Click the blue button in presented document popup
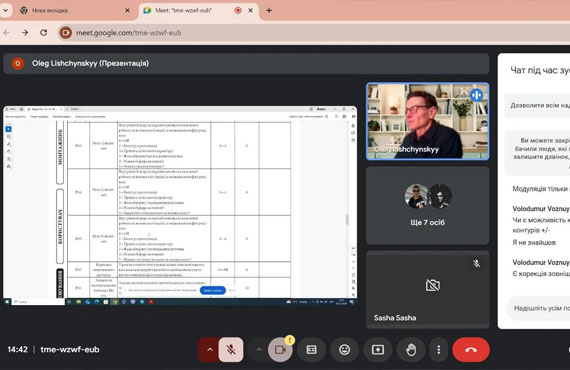570x370 pixels. pyautogui.click(x=213, y=290)
